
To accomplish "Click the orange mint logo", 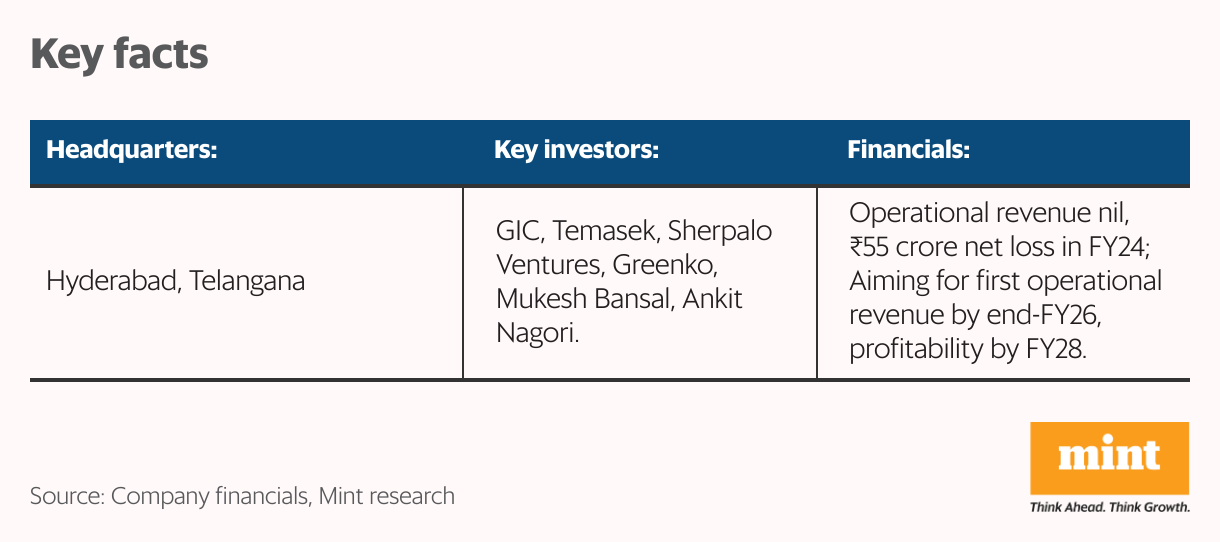I will tap(1109, 459).
